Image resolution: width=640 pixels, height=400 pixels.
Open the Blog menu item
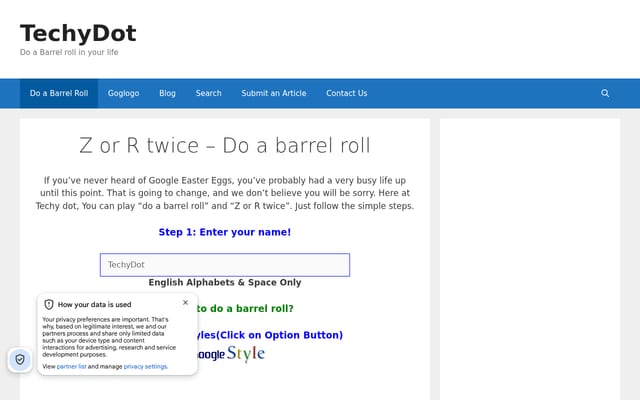pyautogui.click(x=167, y=93)
